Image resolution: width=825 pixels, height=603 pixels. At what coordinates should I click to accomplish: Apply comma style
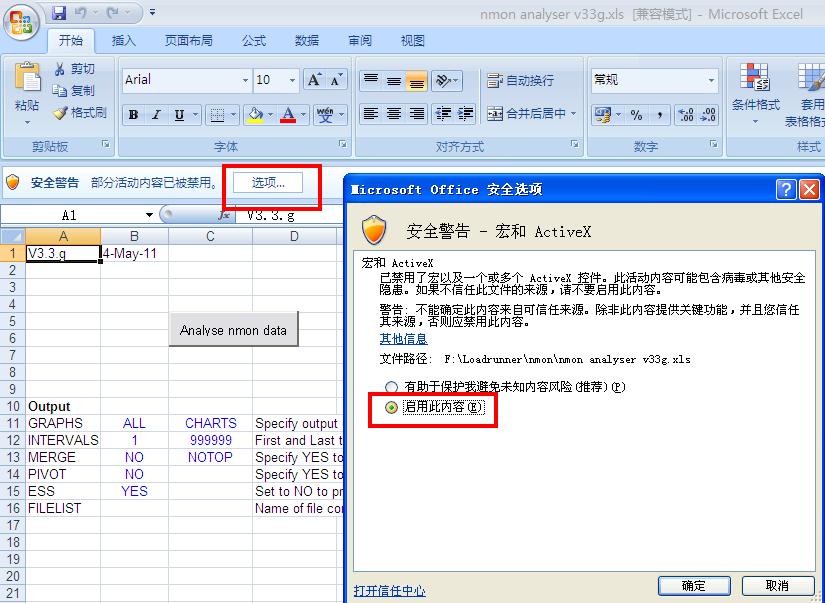659,114
